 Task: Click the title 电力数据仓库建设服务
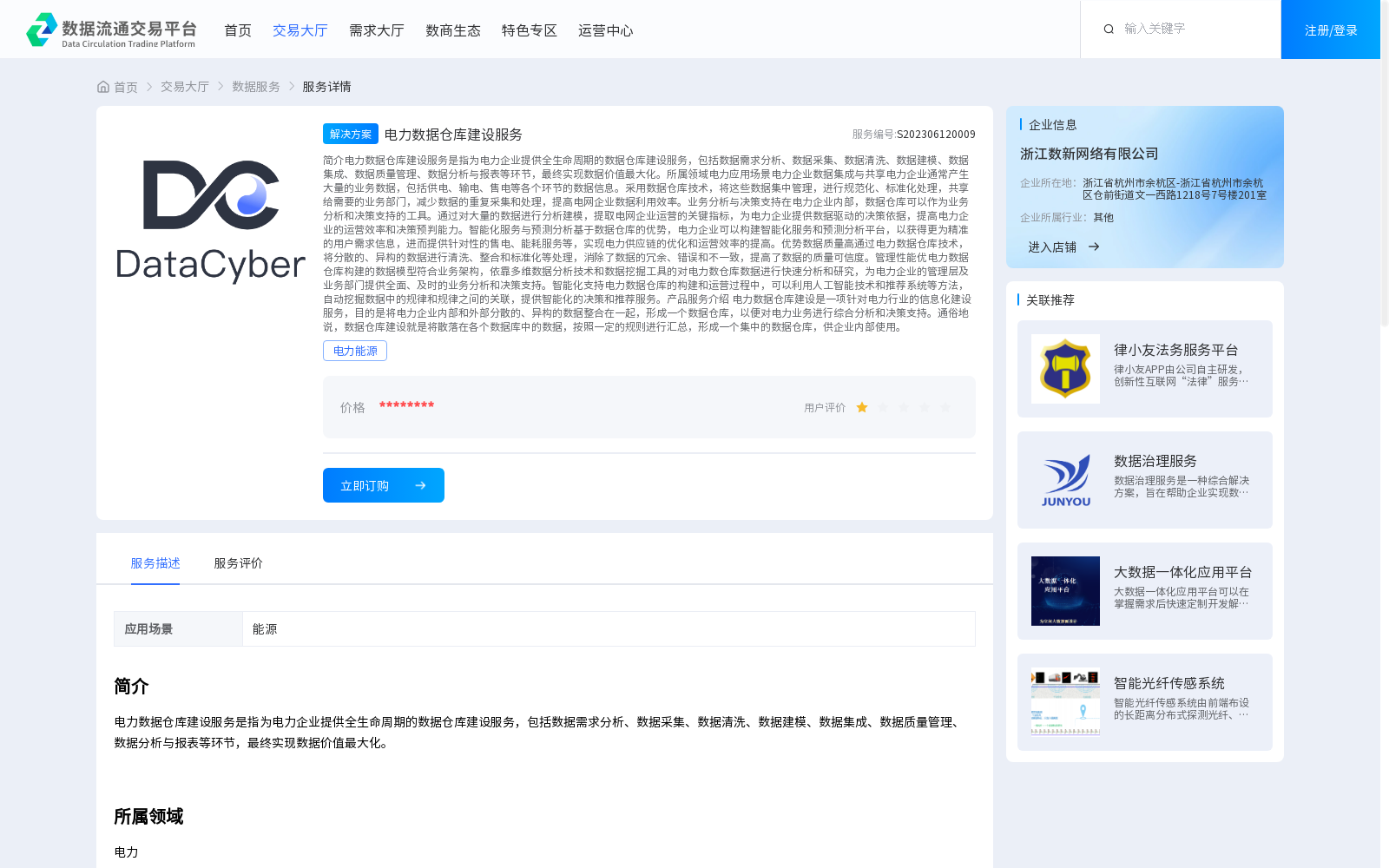click(x=453, y=135)
